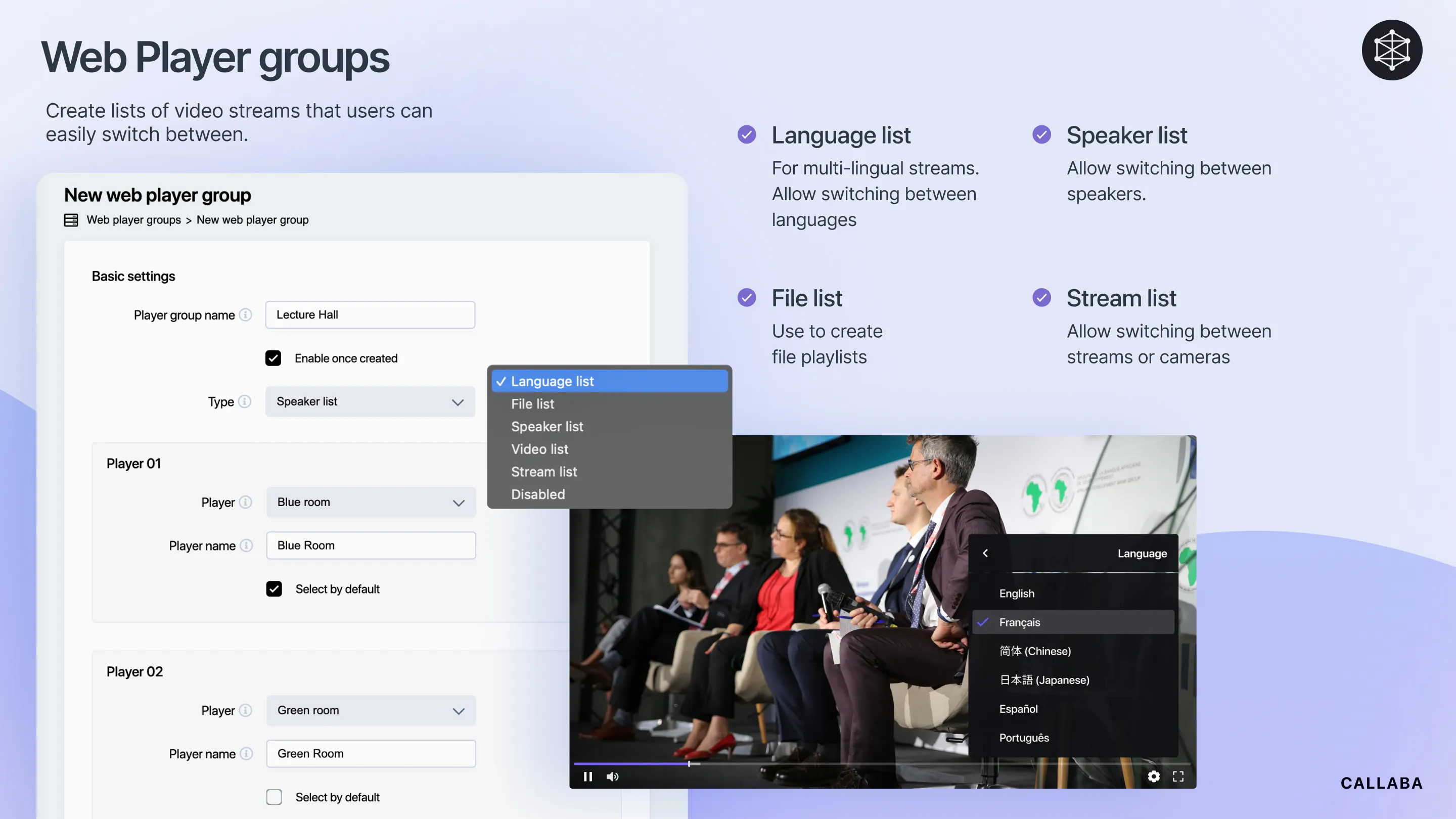Select File list in type menu

(x=609, y=404)
